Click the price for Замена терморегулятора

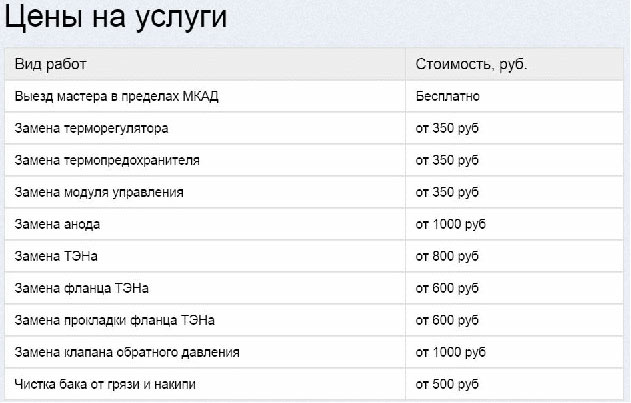coord(448,129)
